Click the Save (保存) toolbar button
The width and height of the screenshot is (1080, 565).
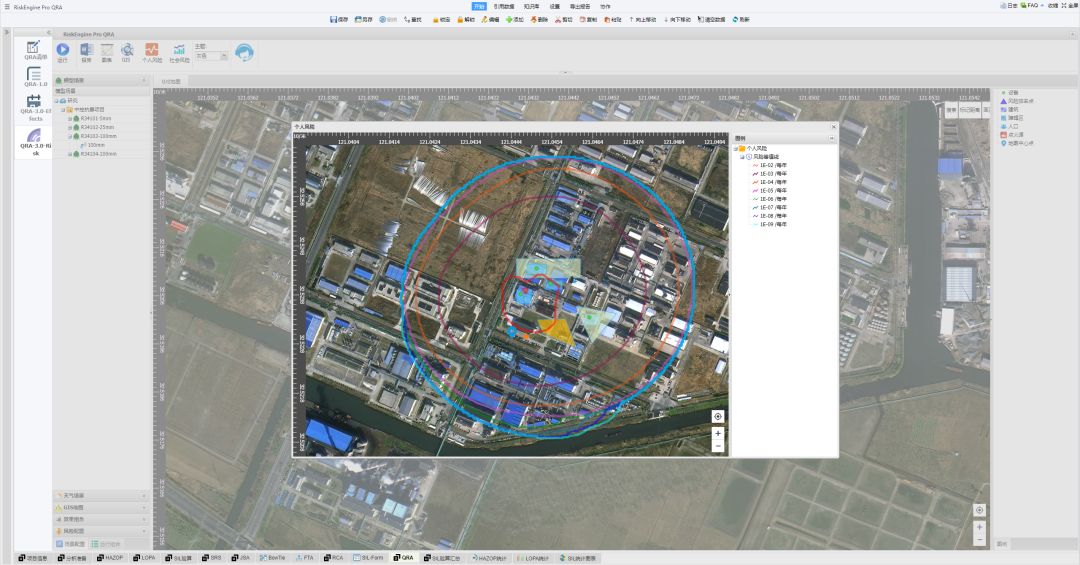pyautogui.click(x=339, y=19)
